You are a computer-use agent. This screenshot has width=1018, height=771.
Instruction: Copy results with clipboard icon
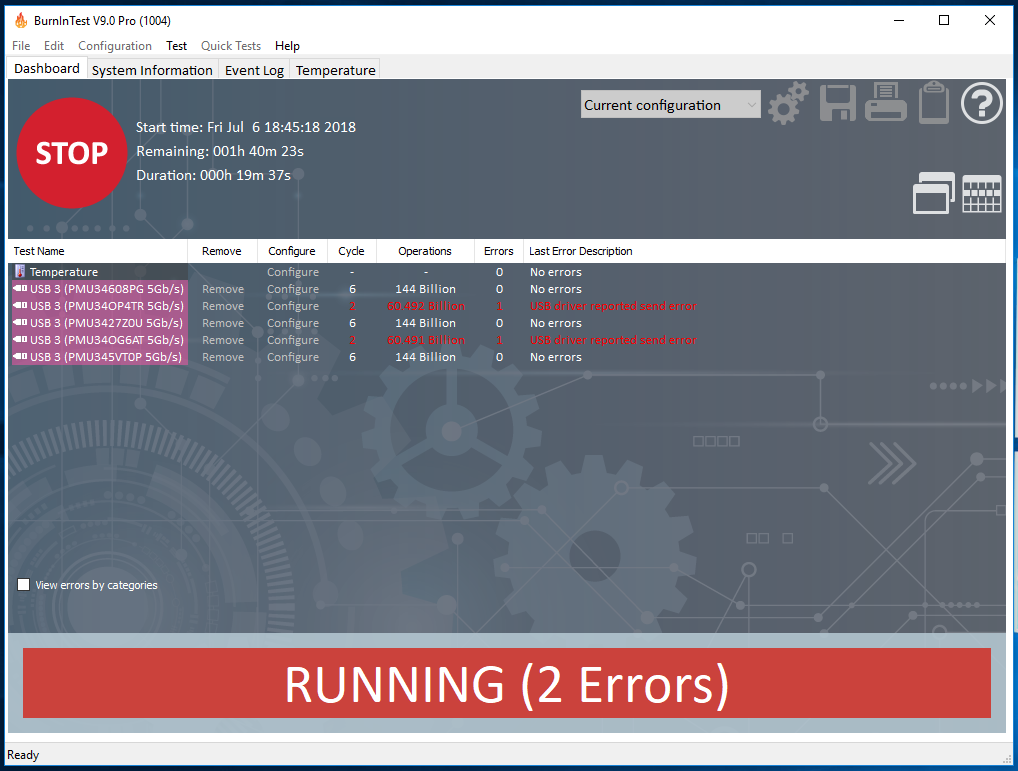pyautogui.click(x=934, y=103)
